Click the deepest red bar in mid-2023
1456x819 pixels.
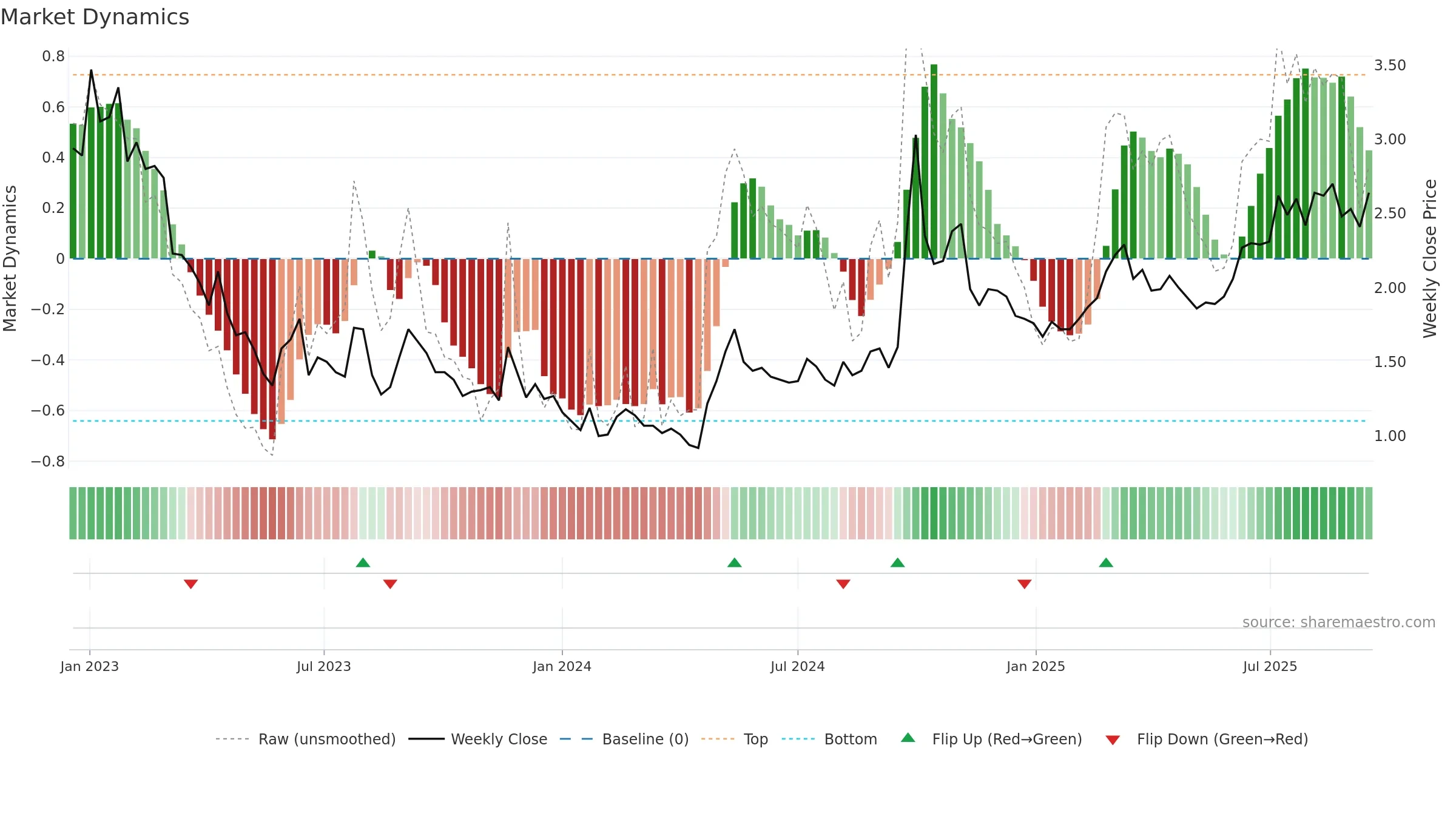point(272,349)
